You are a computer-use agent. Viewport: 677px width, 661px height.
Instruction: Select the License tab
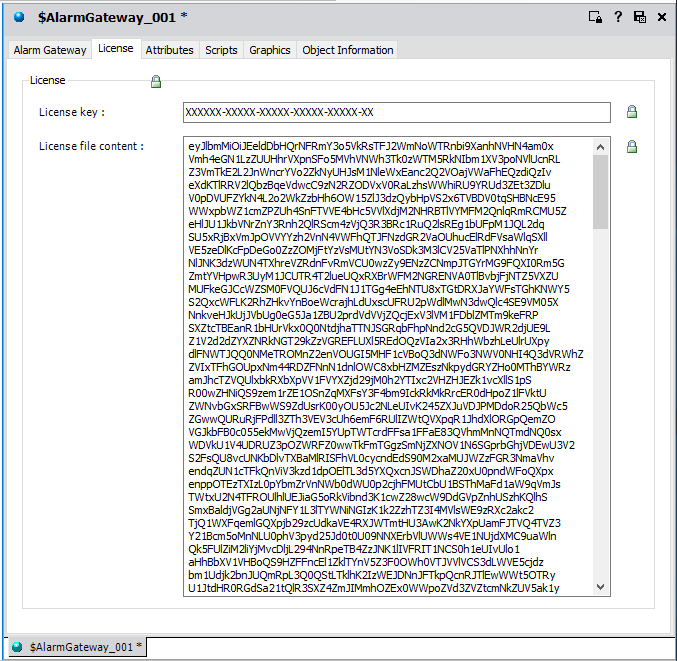[115, 49]
